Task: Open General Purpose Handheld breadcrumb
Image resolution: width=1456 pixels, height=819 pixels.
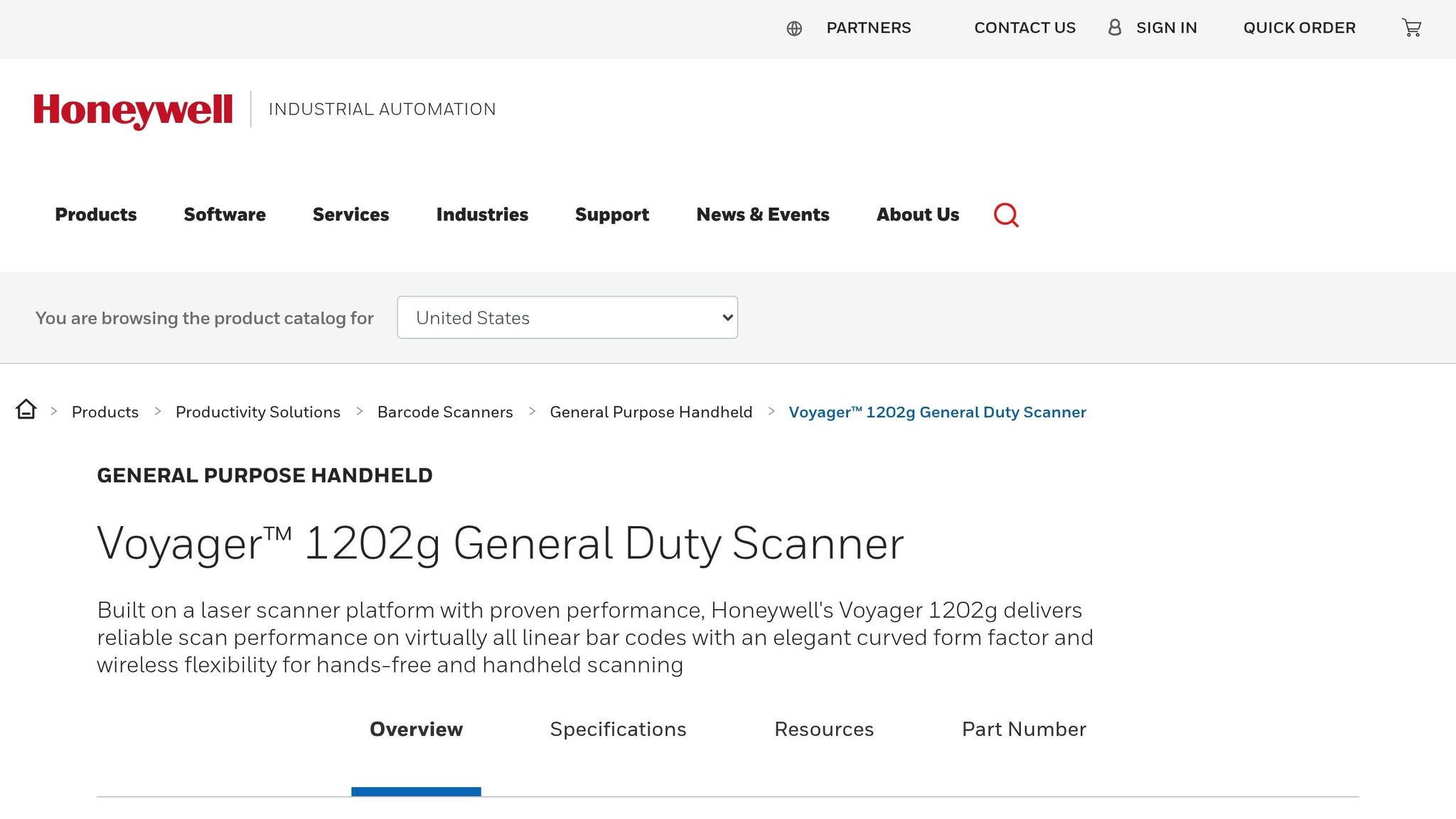Action: coord(651,412)
